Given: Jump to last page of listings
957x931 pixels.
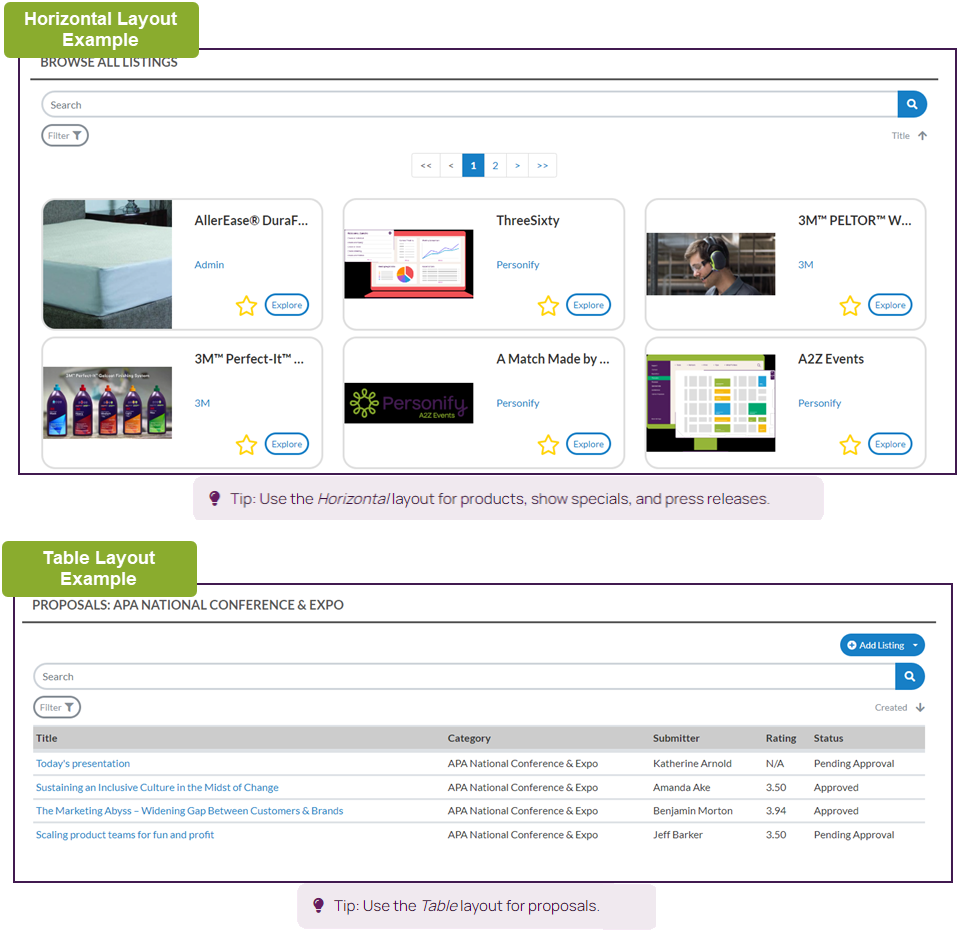Looking at the screenshot, I should (542, 165).
